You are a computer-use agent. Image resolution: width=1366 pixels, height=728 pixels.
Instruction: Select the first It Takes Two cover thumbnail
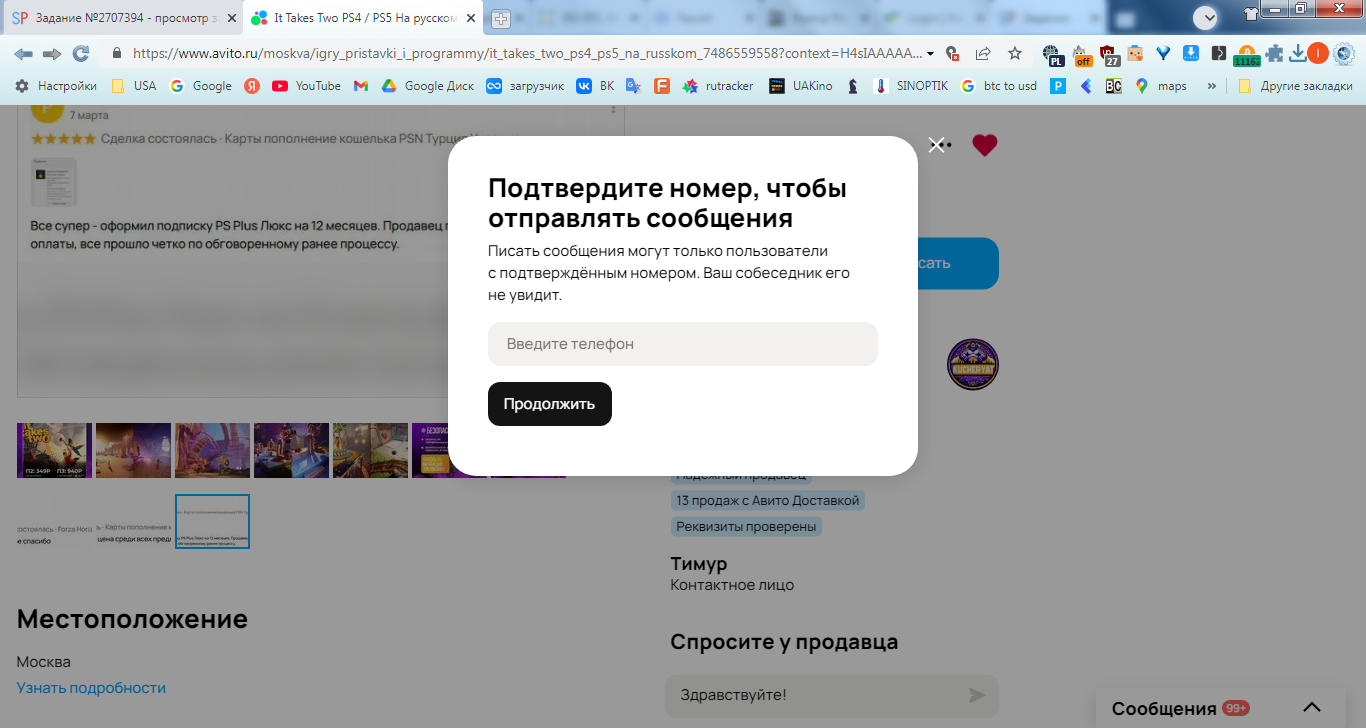(x=54, y=450)
